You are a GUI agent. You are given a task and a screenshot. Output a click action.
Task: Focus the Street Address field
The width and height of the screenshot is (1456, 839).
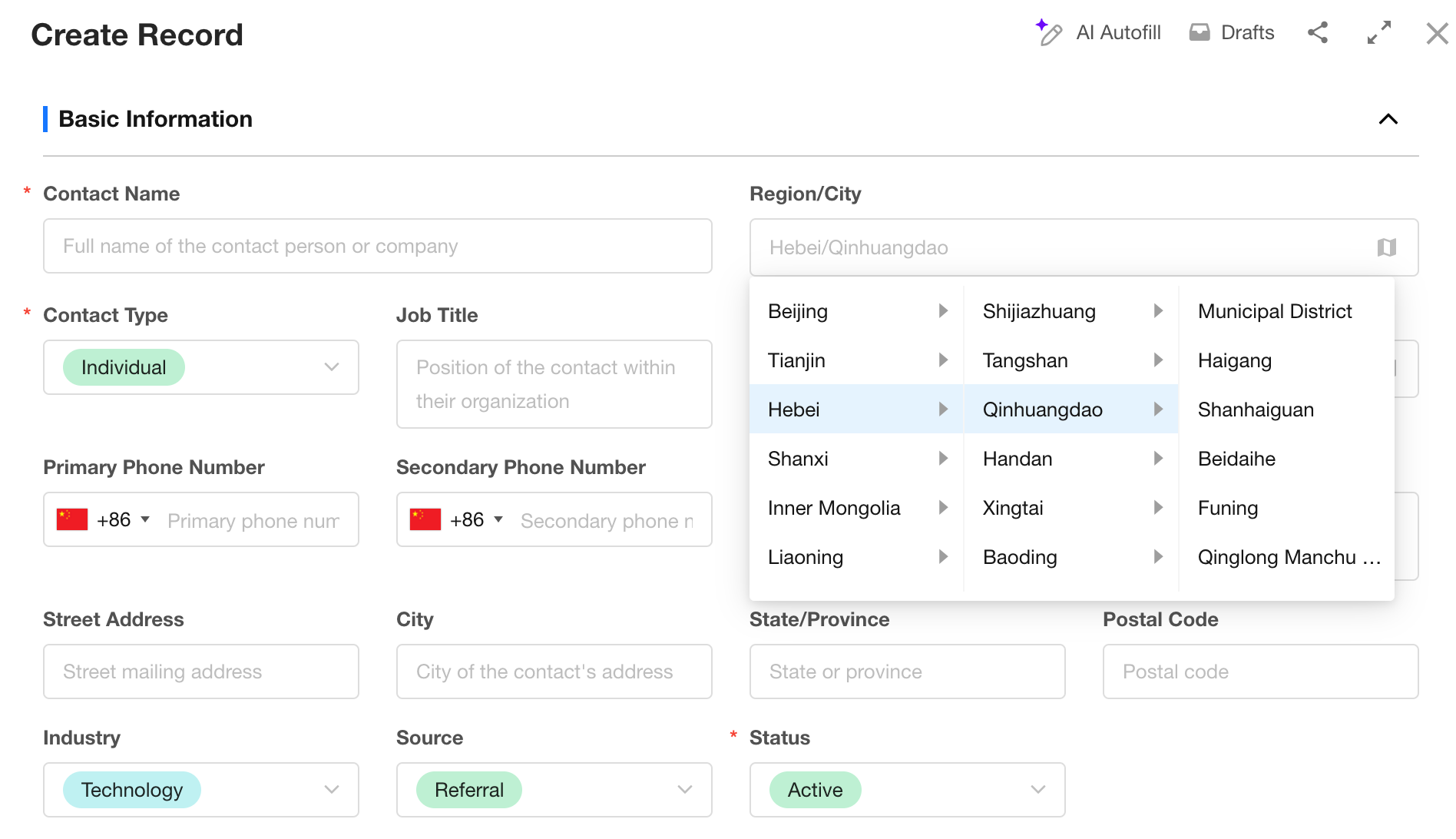click(201, 672)
